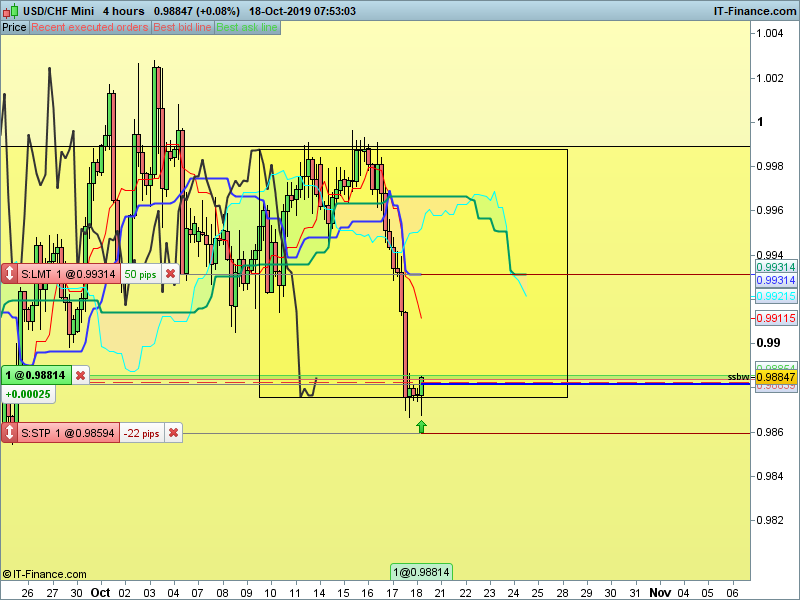The width and height of the screenshot is (800, 600).
Task: Click the Nov month label on the time axis
Action: click(660, 592)
